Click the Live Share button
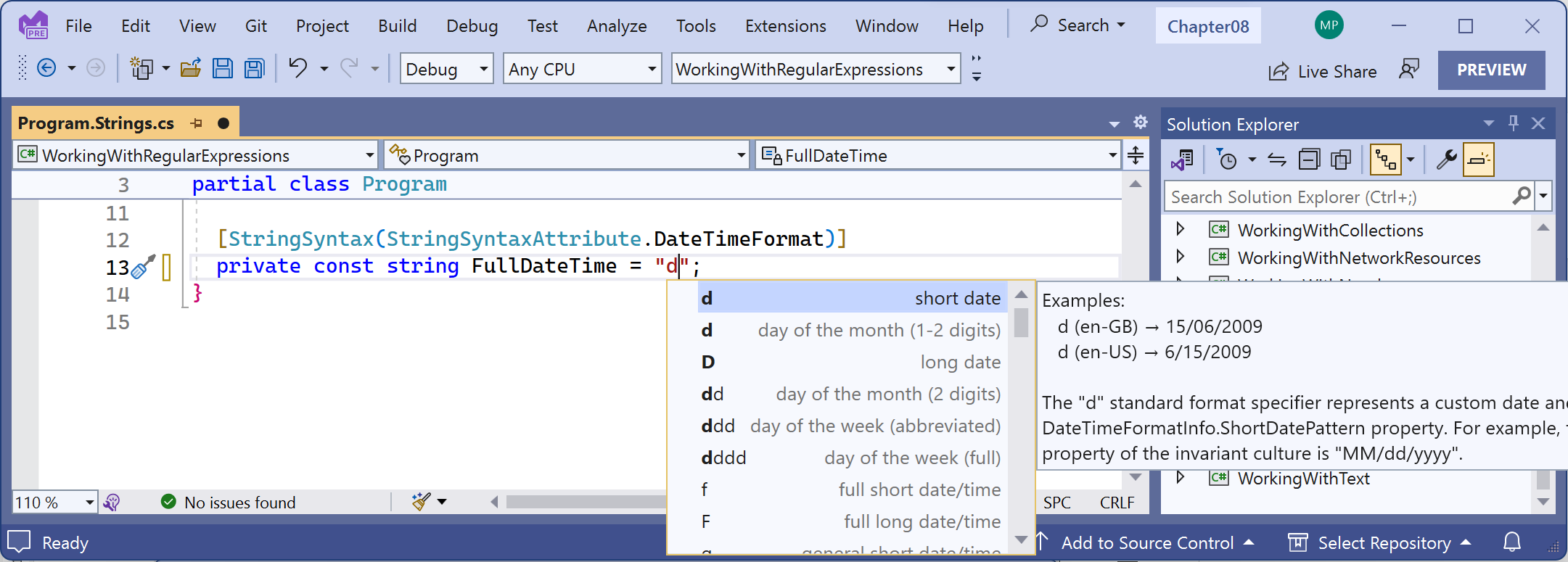Screen dimensions: 1568x562 tap(1322, 71)
